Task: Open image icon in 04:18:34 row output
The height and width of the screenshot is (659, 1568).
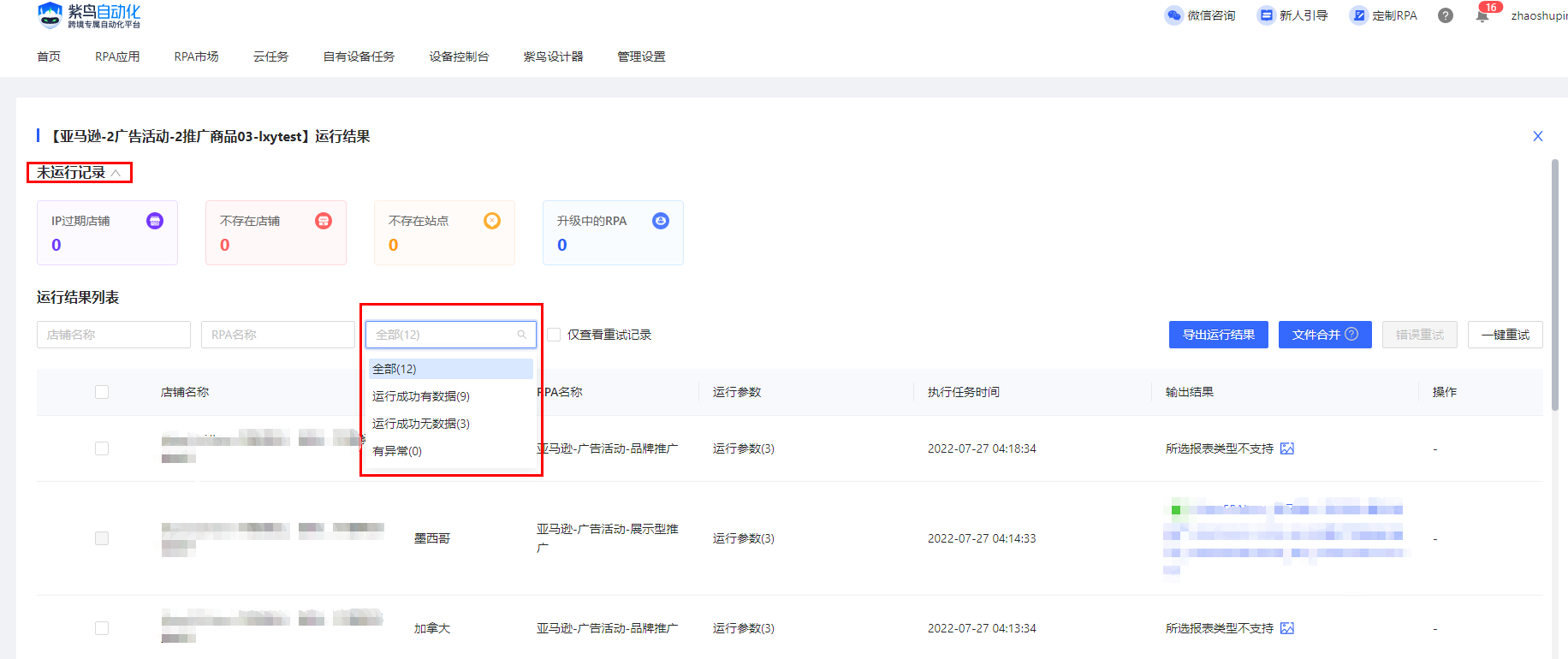Action: tap(1287, 448)
